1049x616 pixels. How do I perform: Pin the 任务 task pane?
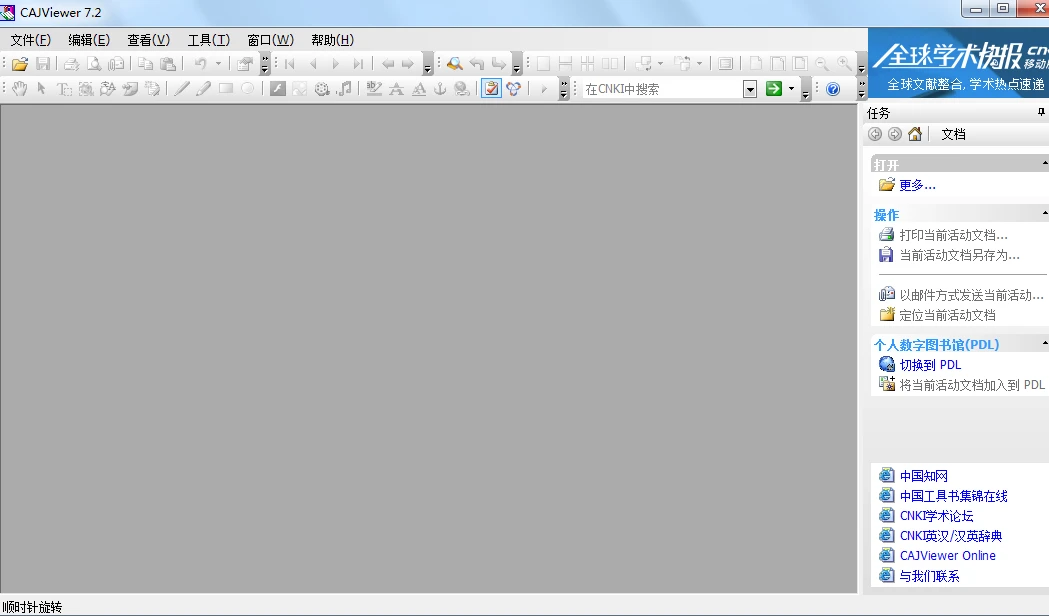1041,112
